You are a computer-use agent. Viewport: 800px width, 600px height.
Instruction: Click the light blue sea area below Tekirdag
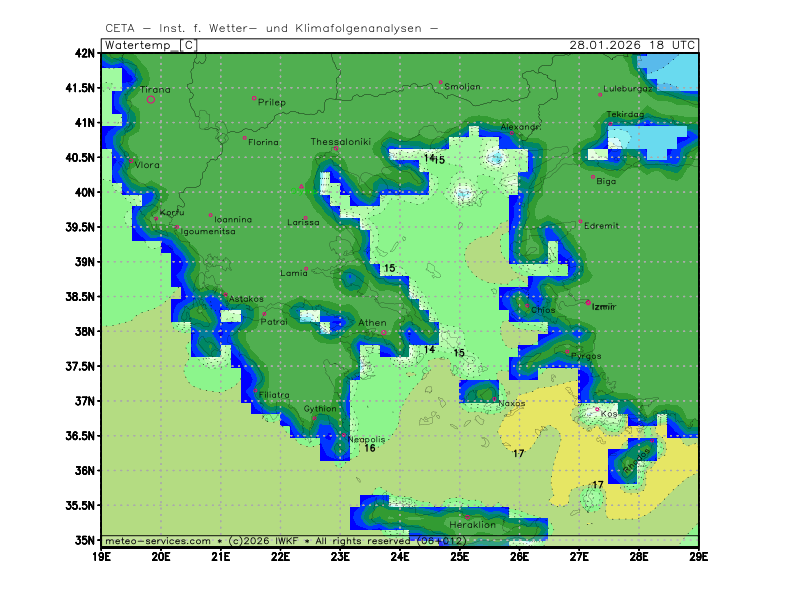650,138
